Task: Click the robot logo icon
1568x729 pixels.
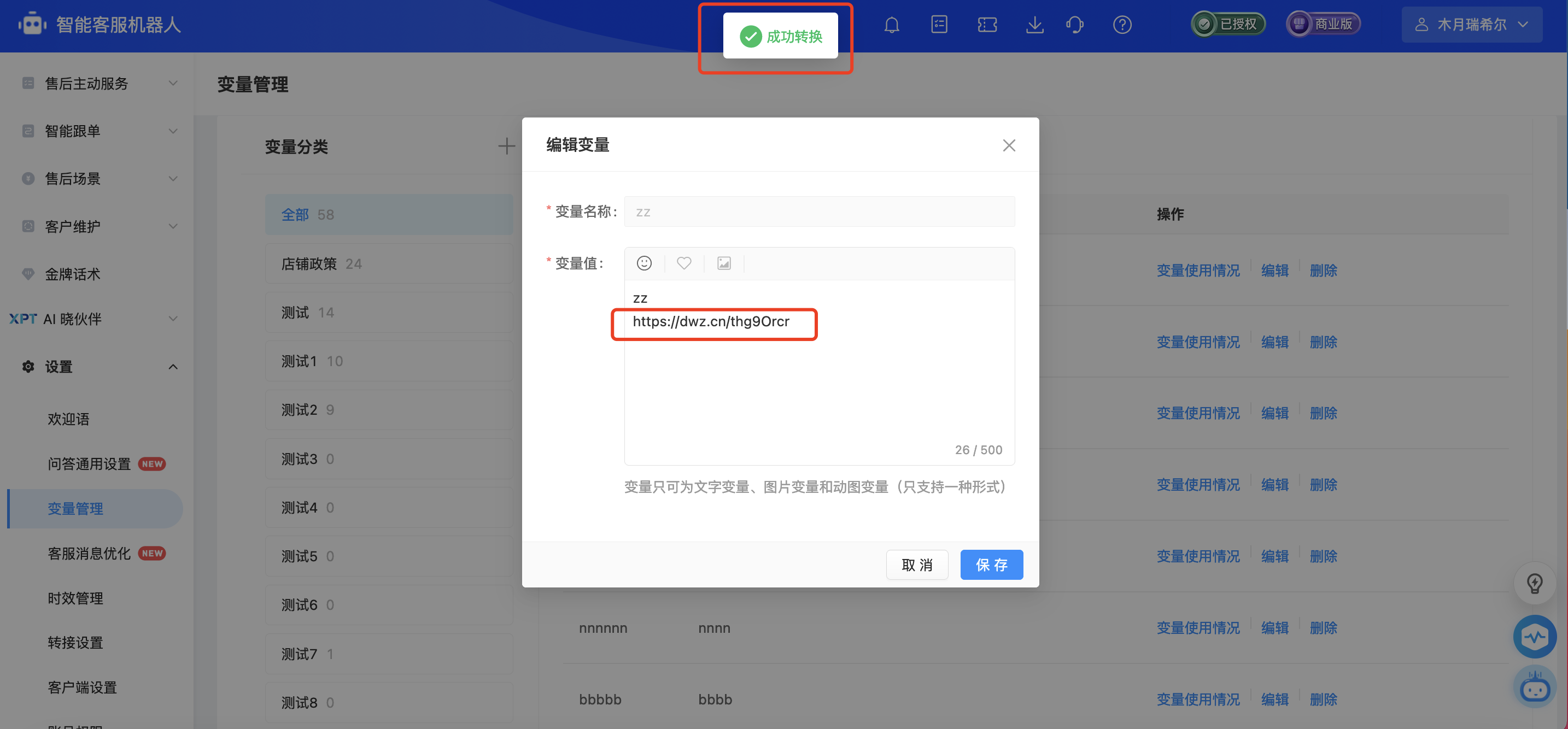Action: 32,25
